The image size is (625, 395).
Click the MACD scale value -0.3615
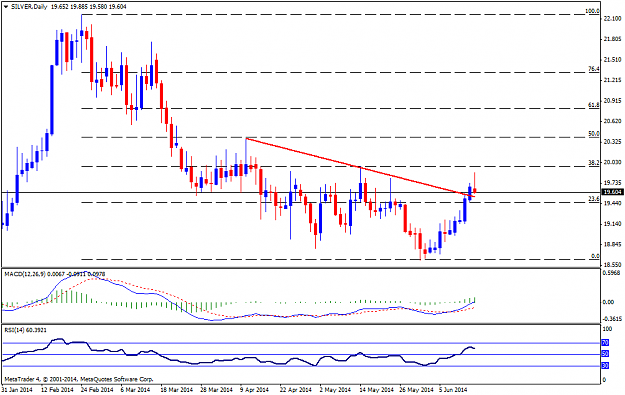click(x=612, y=319)
